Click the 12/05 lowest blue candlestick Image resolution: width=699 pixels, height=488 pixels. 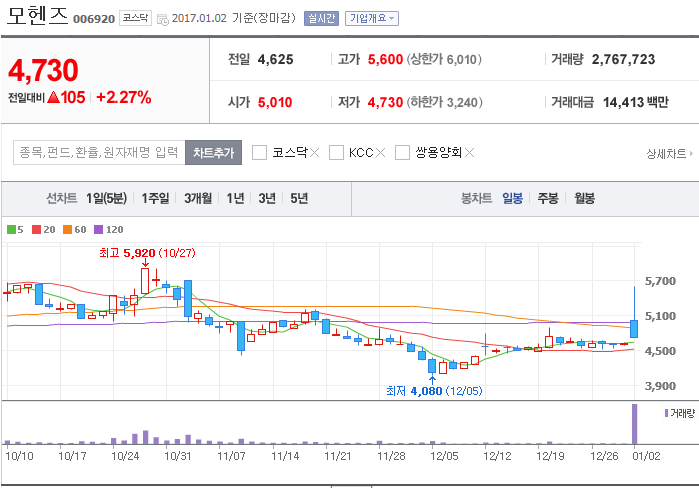432,366
